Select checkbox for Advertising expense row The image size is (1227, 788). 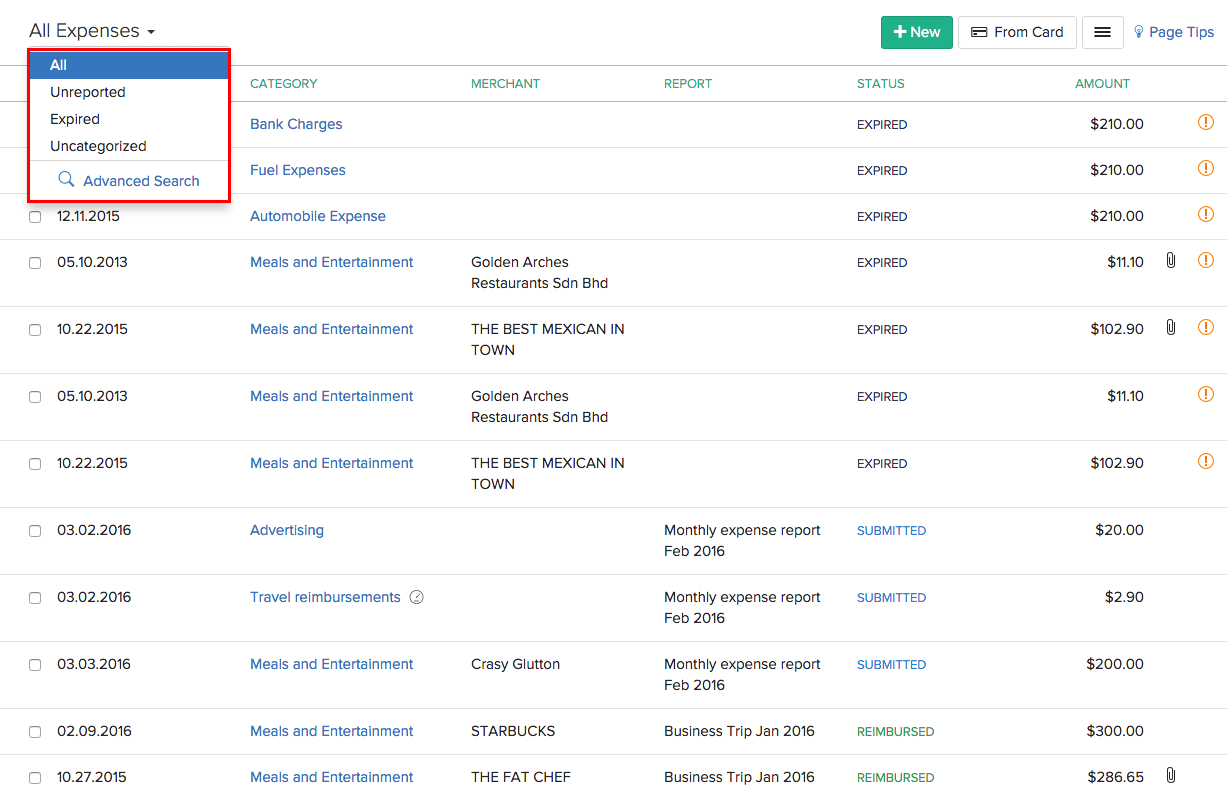[x=35, y=531]
